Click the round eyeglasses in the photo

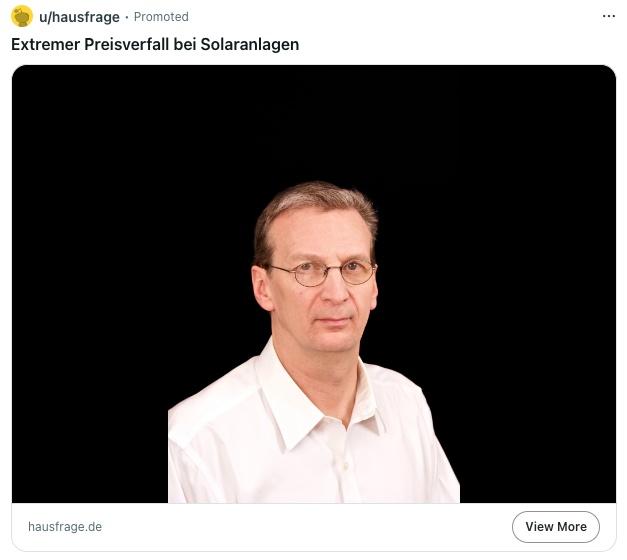click(x=323, y=273)
